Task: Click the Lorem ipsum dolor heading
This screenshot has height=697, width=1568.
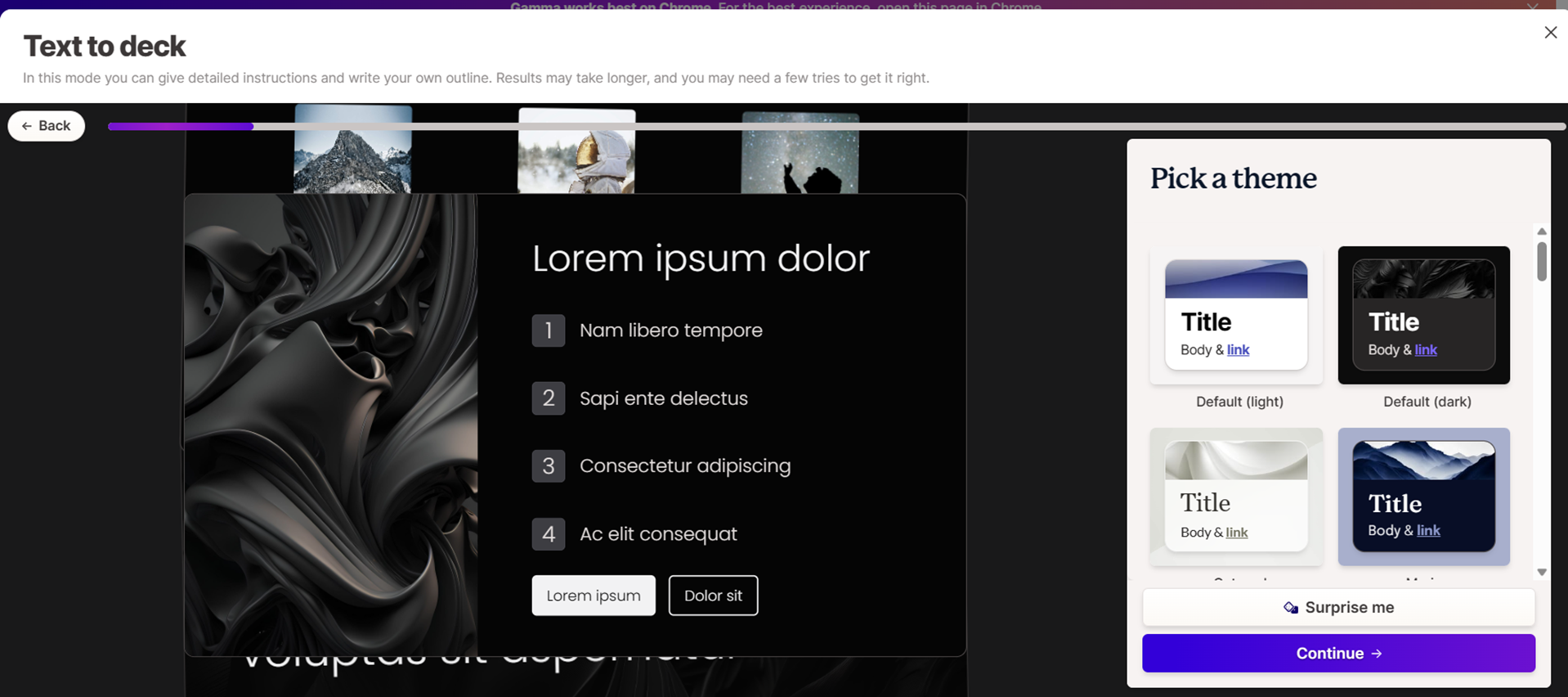Action: pos(701,259)
